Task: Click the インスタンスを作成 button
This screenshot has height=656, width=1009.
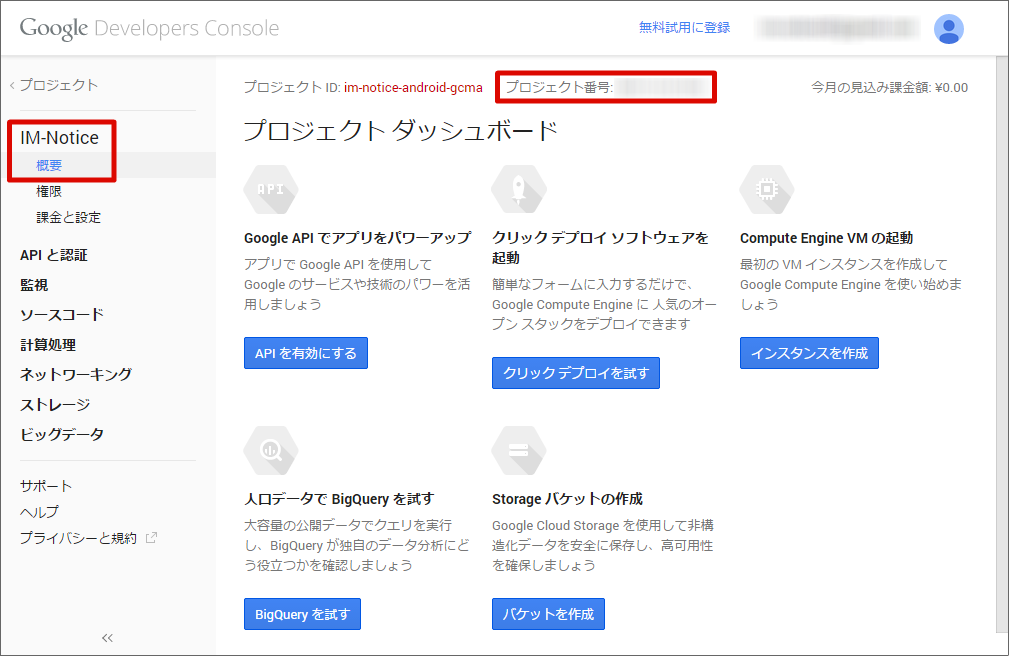Action: click(x=809, y=353)
